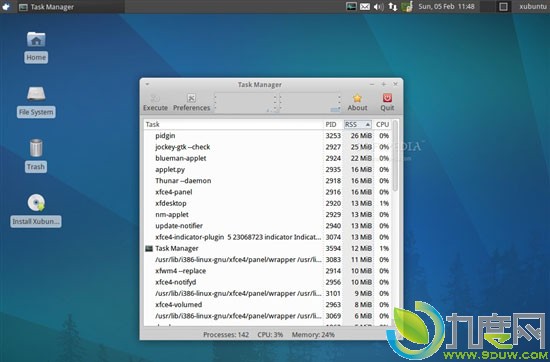Select the Thunar --daemon process

pos(268,181)
